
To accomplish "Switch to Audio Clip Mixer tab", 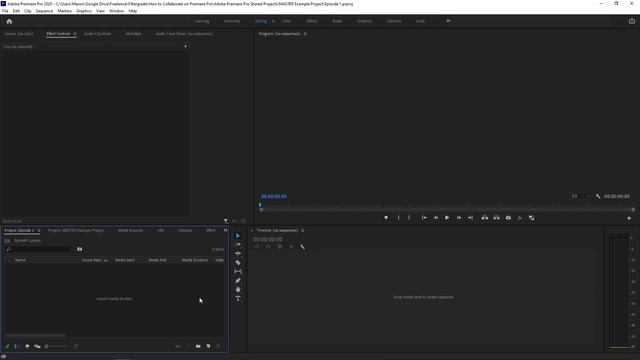I will point(98,34).
